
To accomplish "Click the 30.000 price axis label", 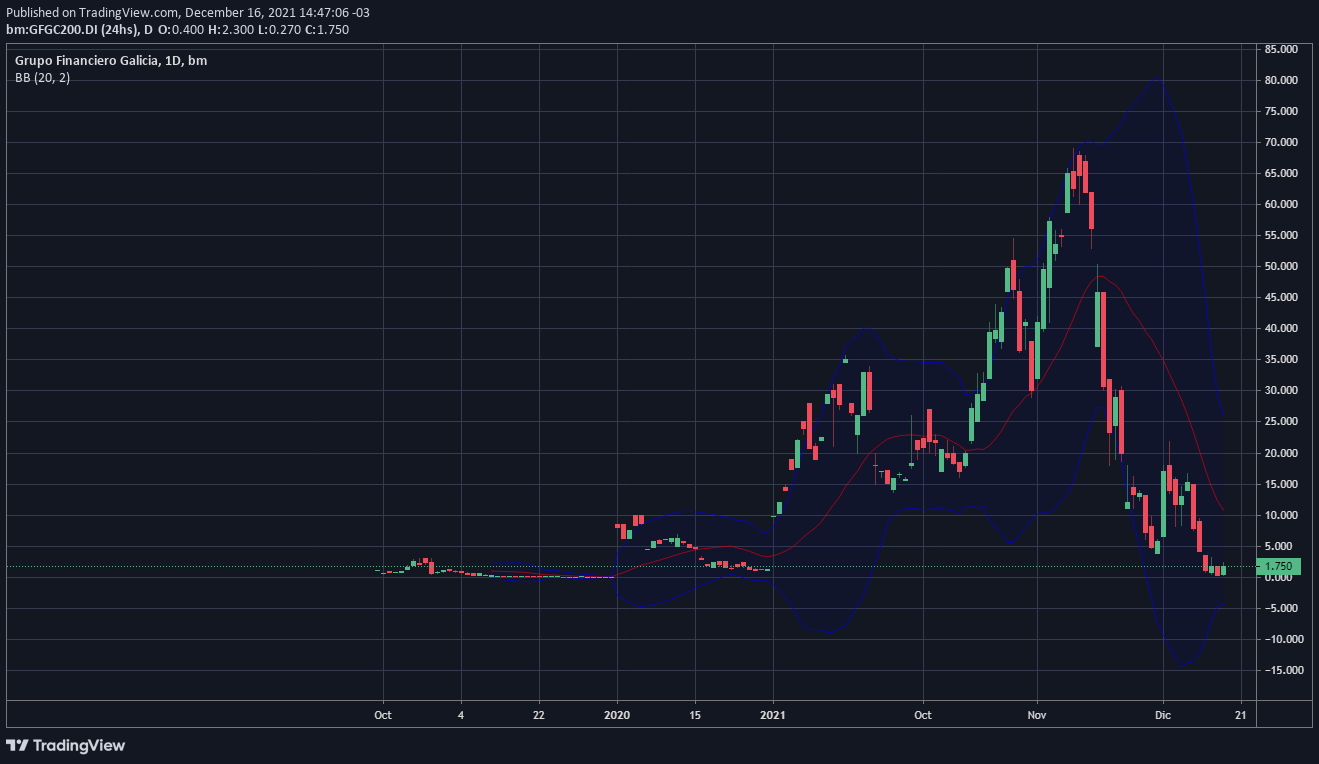I will point(1282,390).
